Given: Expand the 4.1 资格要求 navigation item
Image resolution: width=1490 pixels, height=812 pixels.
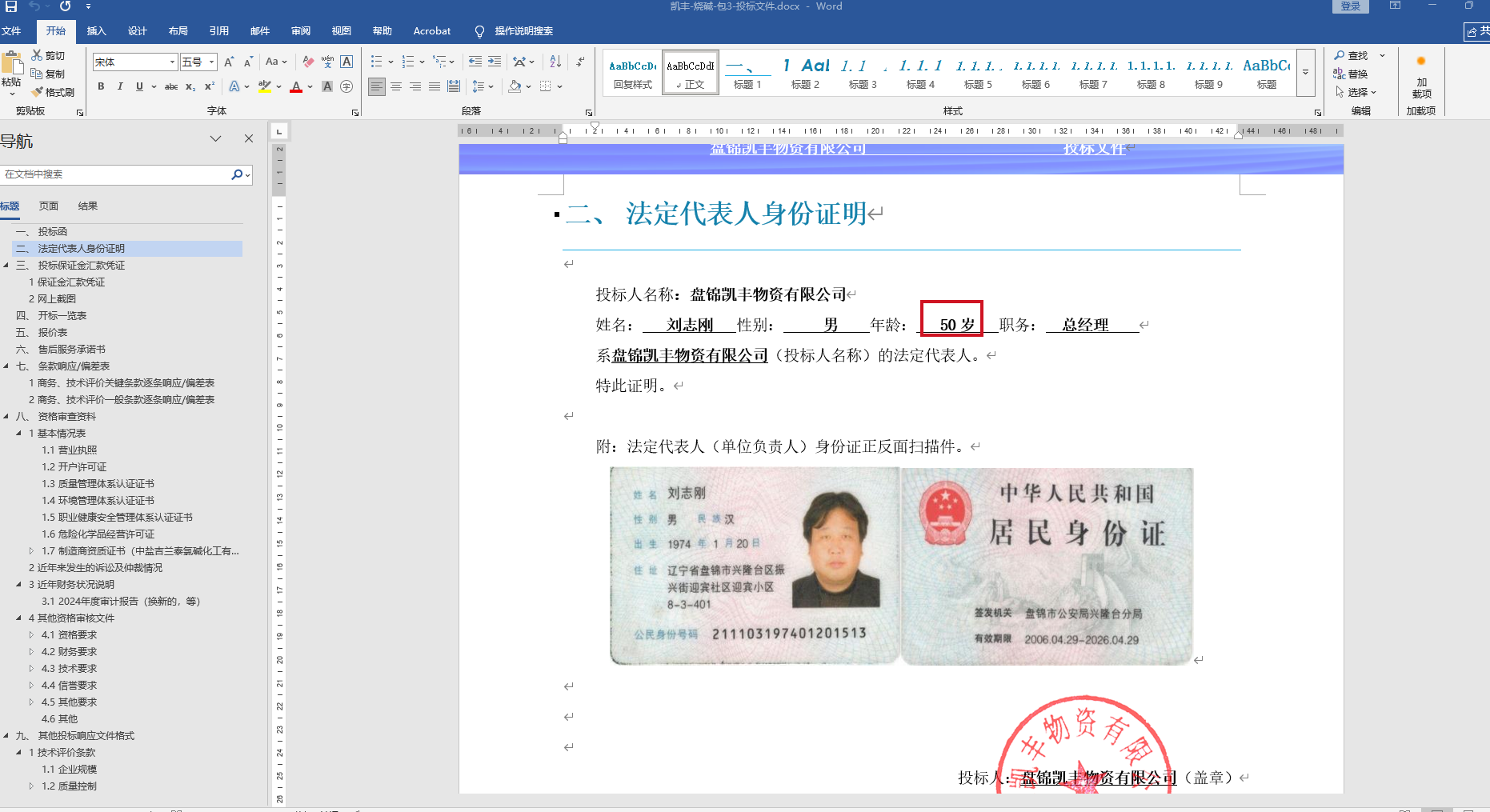Looking at the screenshot, I should click(31, 635).
